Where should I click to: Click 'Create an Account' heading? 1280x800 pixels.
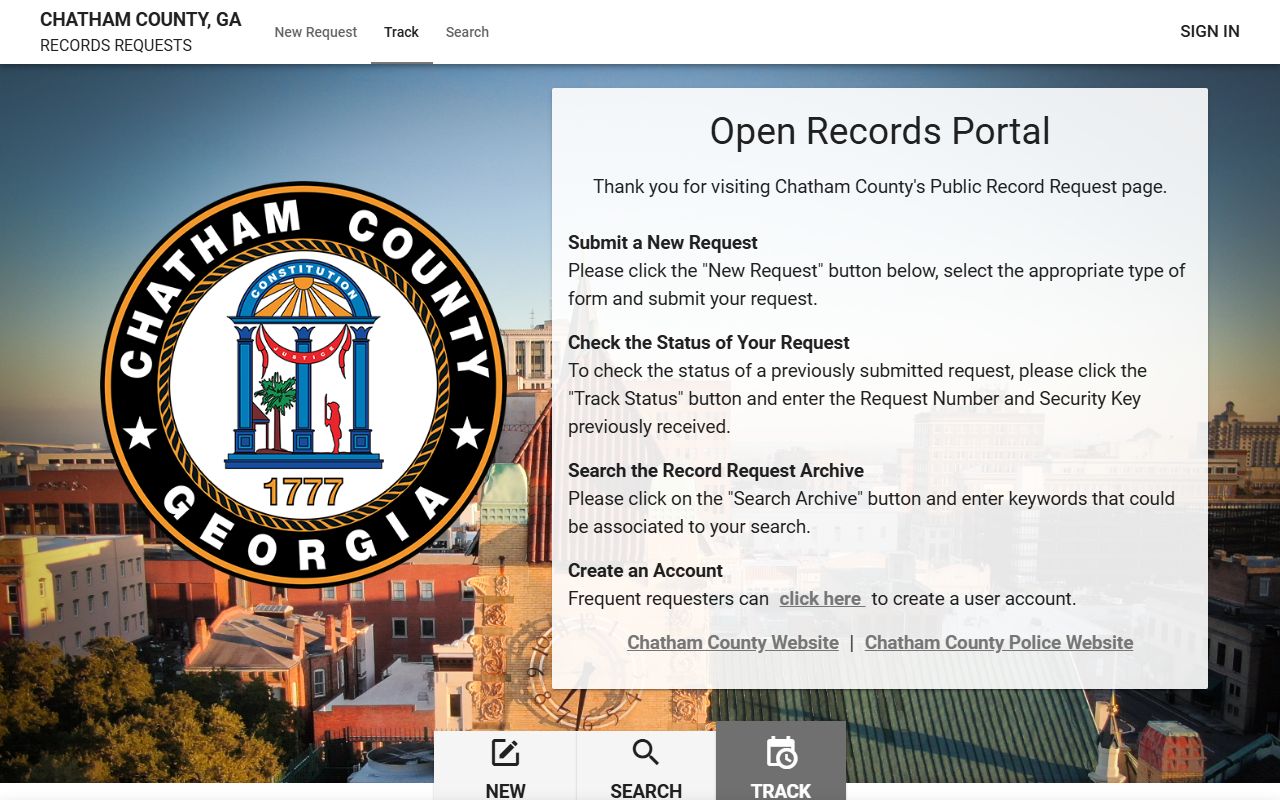pyautogui.click(x=645, y=571)
